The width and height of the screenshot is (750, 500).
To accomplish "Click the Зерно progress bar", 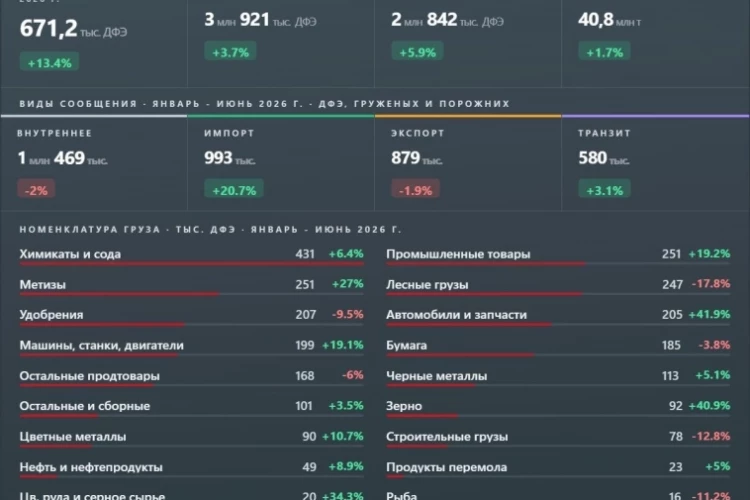I will tap(558, 416).
